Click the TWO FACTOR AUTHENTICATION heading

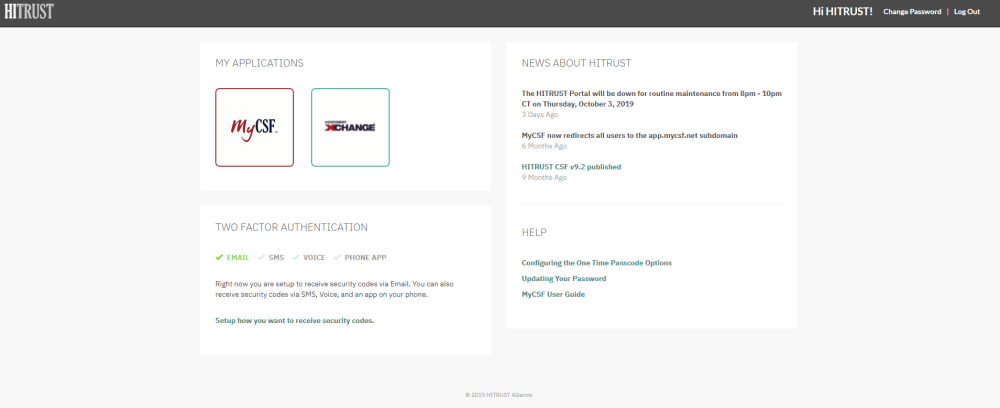[291, 227]
